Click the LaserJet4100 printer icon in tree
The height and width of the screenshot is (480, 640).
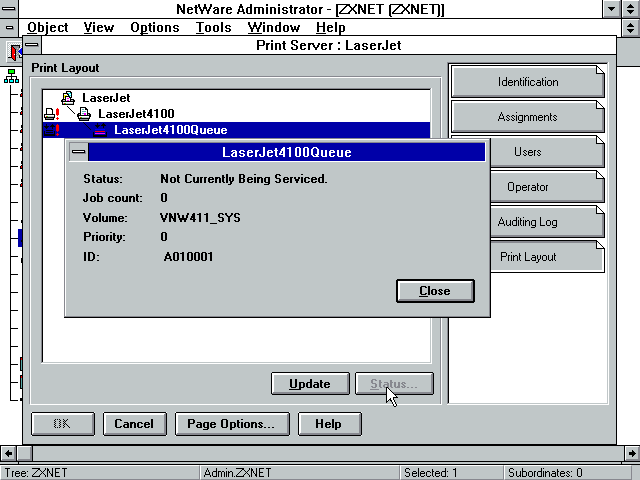(84, 114)
